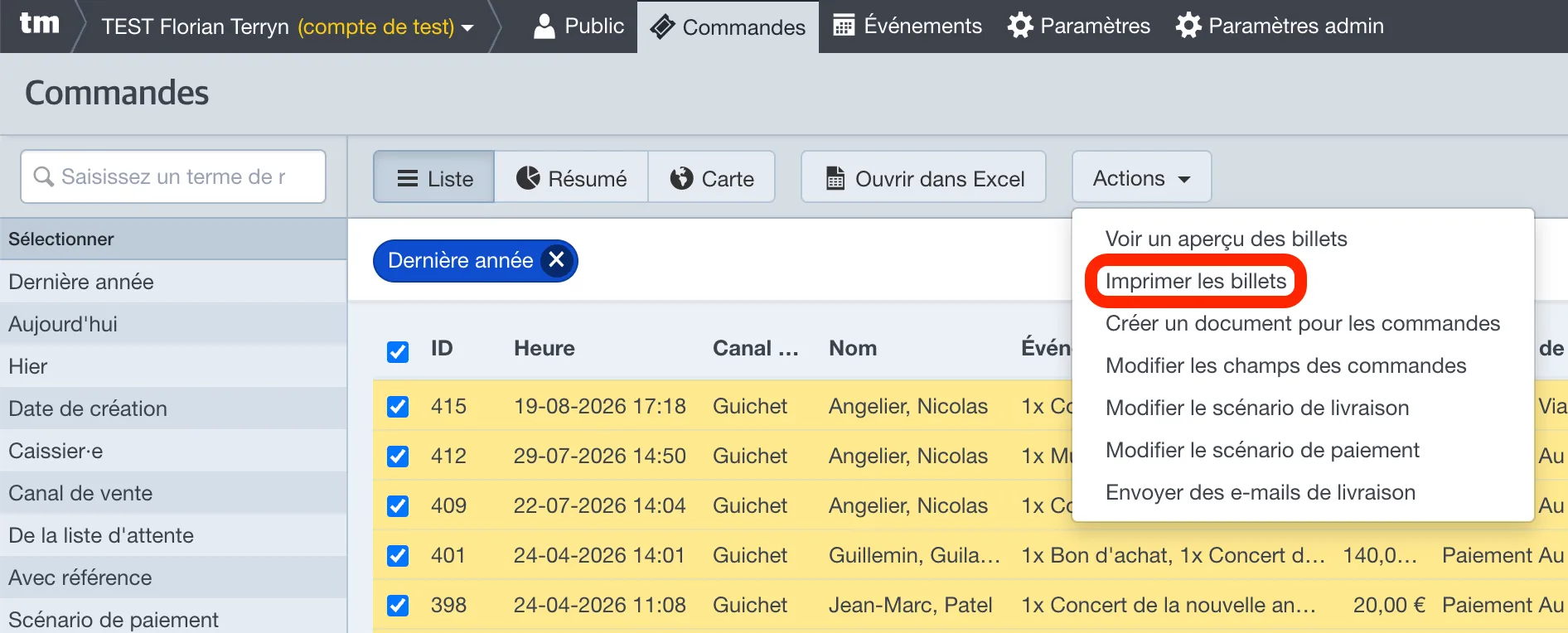
Task: Click Ouvrir dans Excel button
Action: [923, 176]
